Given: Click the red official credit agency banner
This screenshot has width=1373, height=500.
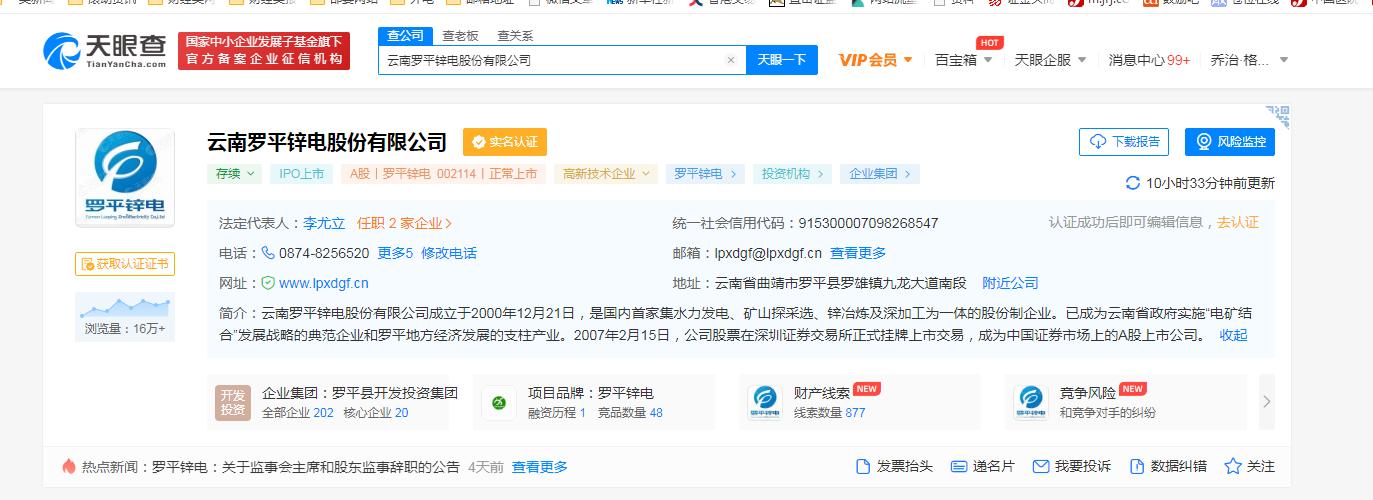Looking at the screenshot, I should pos(264,51).
